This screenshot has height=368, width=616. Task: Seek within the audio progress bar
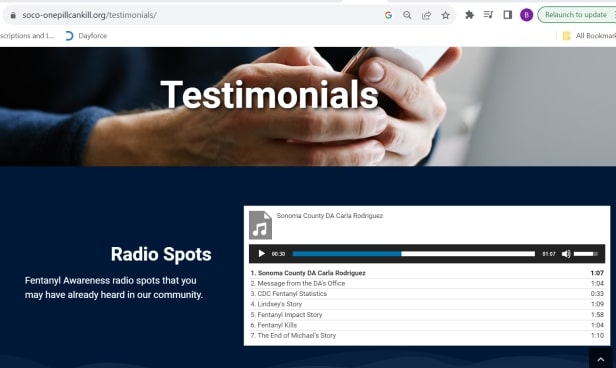pos(413,254)
